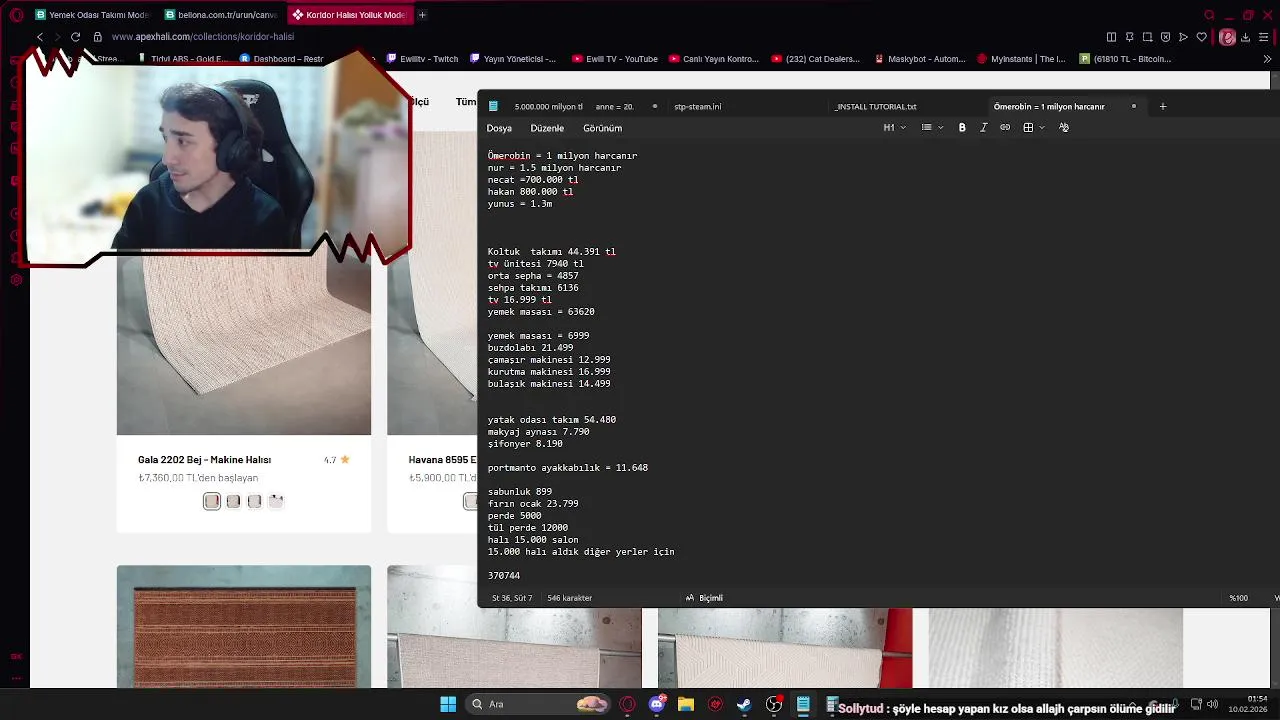Switch to the anne = 20. tab
Screen dimensions: 1280x720
pos(614,106)
